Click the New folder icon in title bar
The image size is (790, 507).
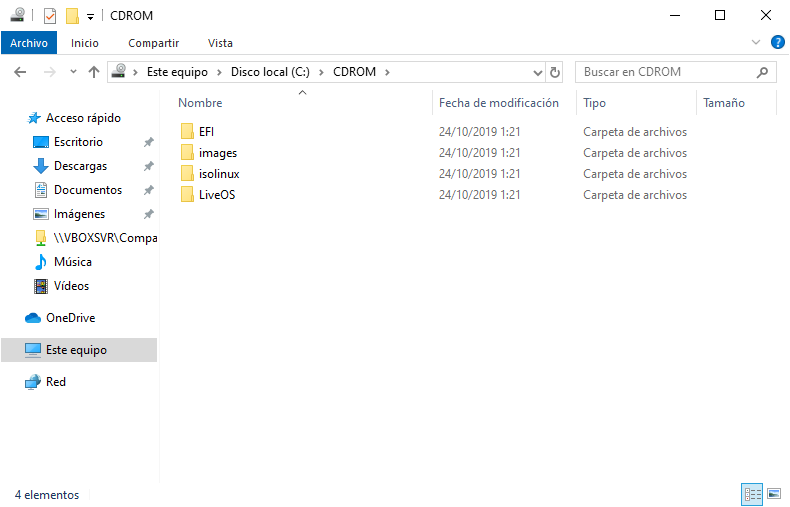72,15
